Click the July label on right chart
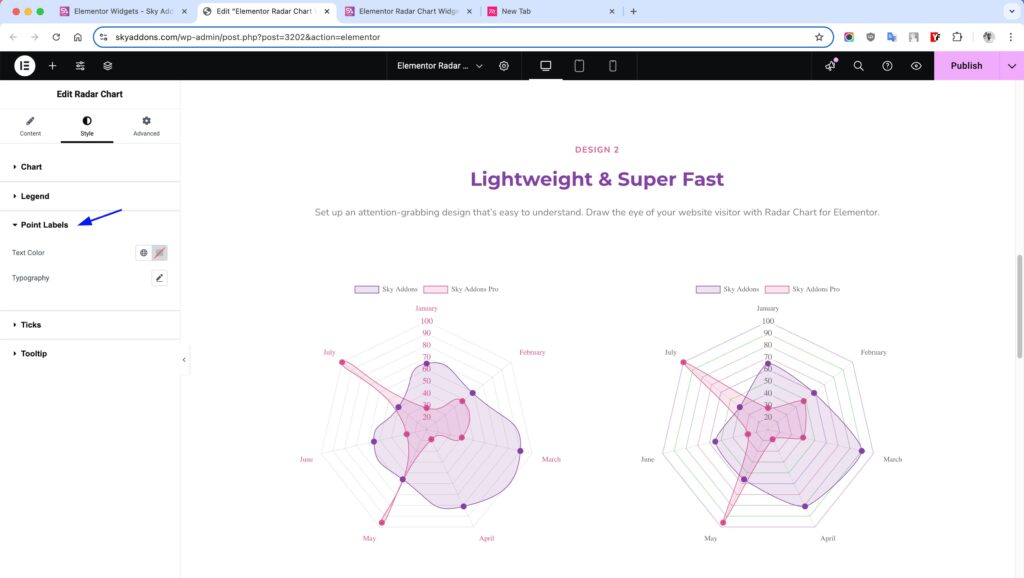Image resolution: width=1024 pixels, height=578 pixels. click(671, 352)
